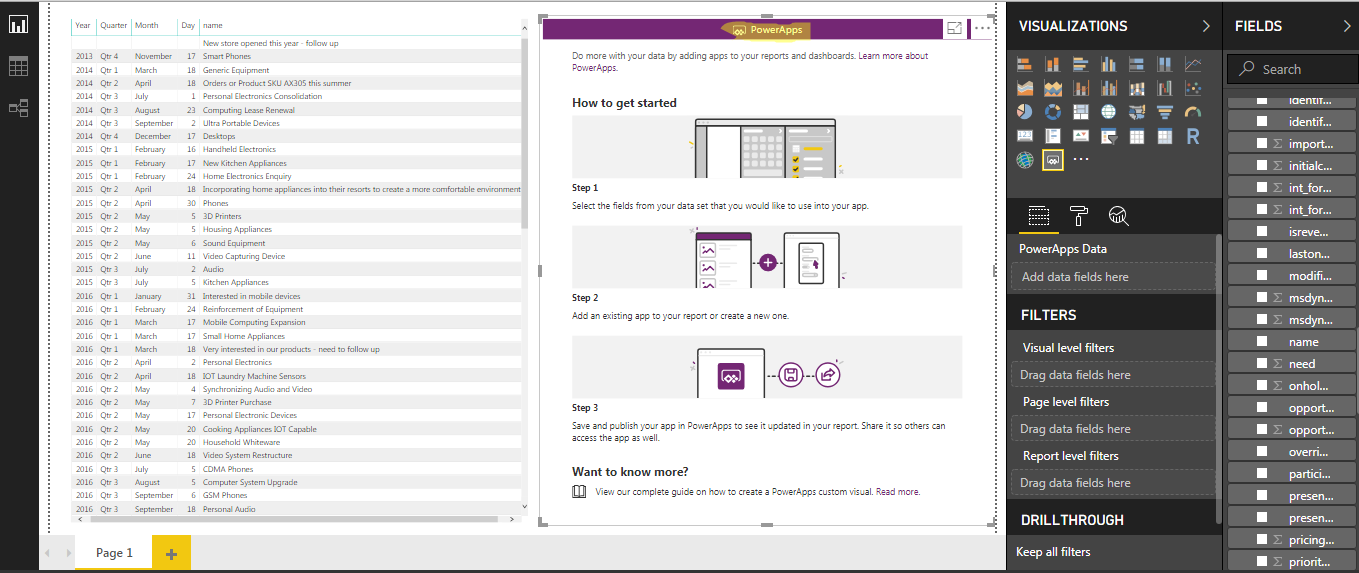
Task: Select the Filled map visualization
Action: [1136, 112]
